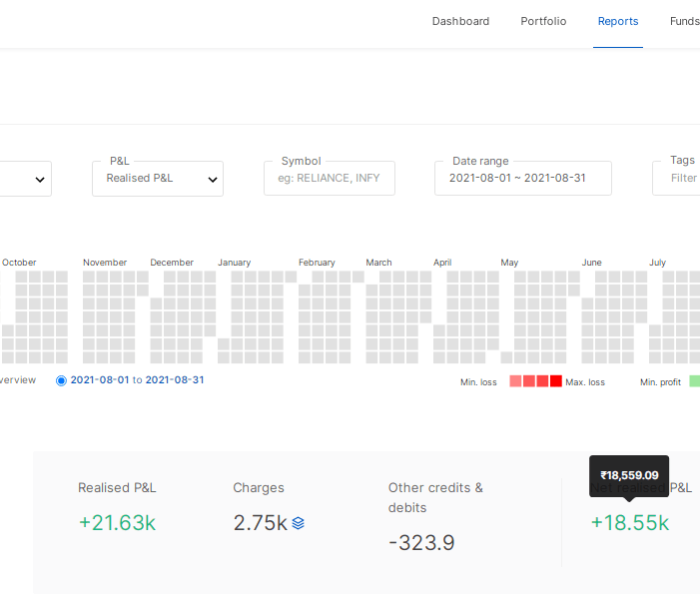Click the Max. loss darkest red swatch

(556, 381)
